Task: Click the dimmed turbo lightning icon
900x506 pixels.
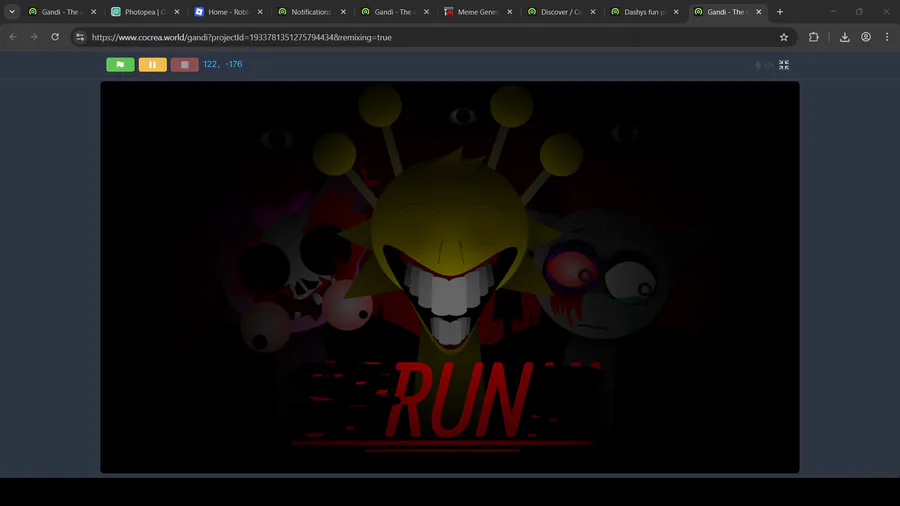Action: coord(758,65)
